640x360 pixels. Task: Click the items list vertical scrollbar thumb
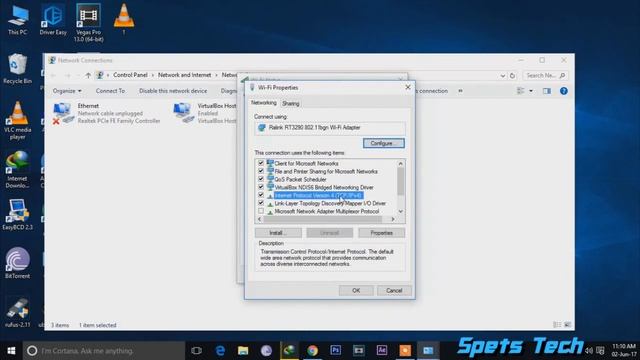point(400,181)
